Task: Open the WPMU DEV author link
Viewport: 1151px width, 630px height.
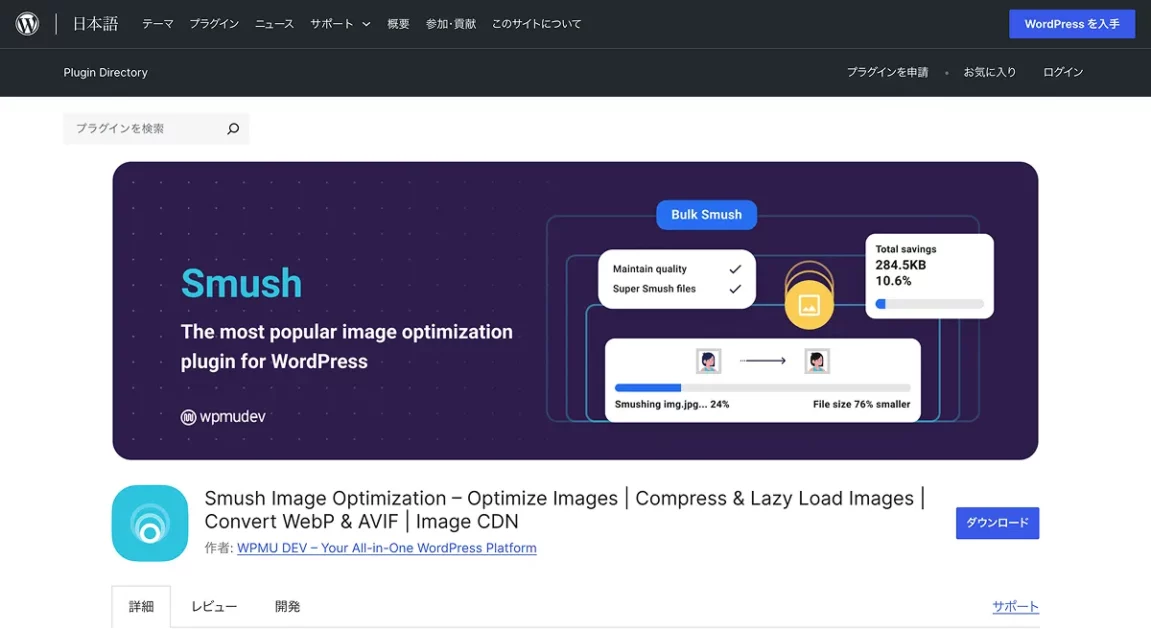Action: (x=386, y=548)
